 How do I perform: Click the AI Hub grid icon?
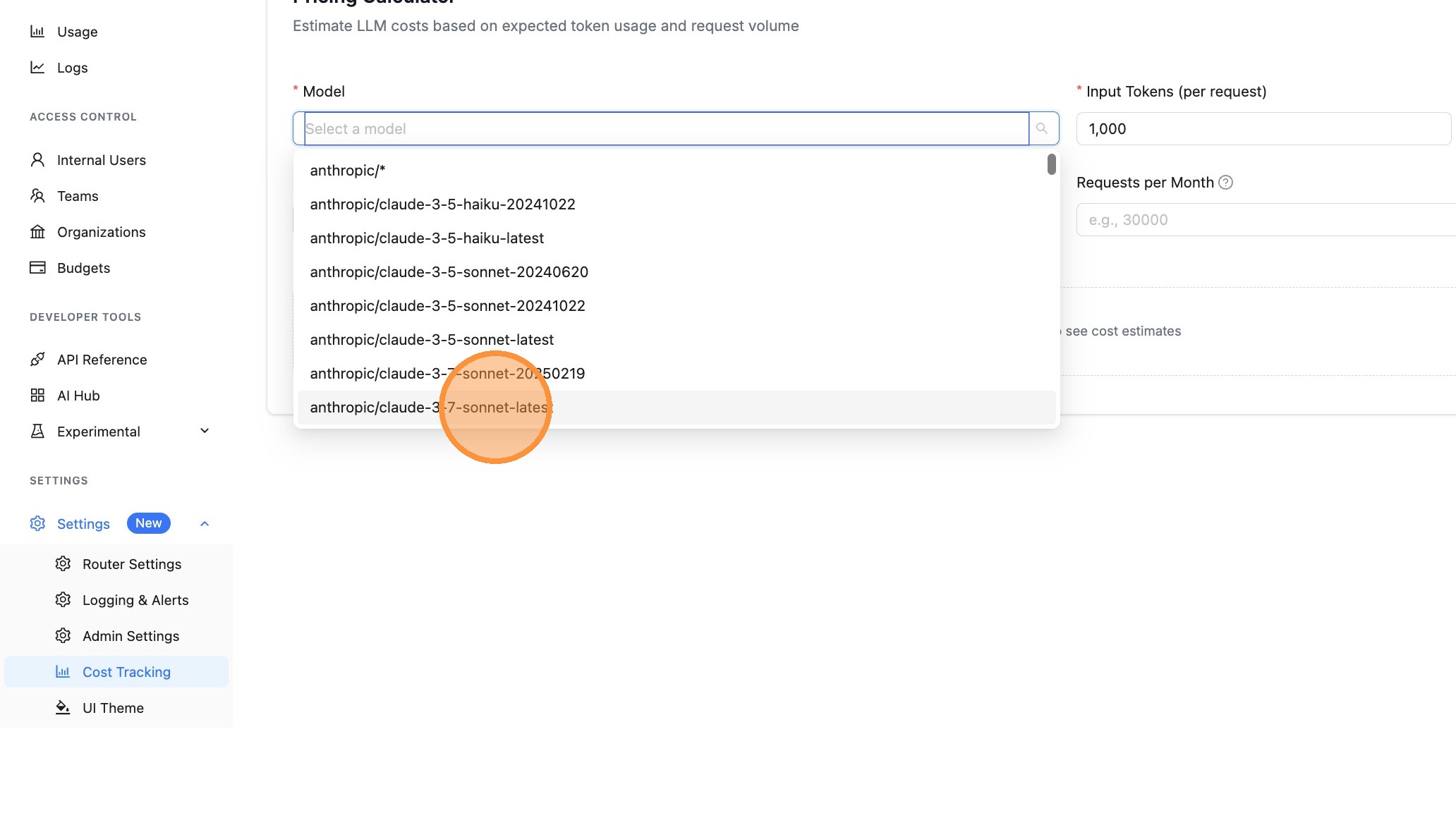tap(37, 396)
